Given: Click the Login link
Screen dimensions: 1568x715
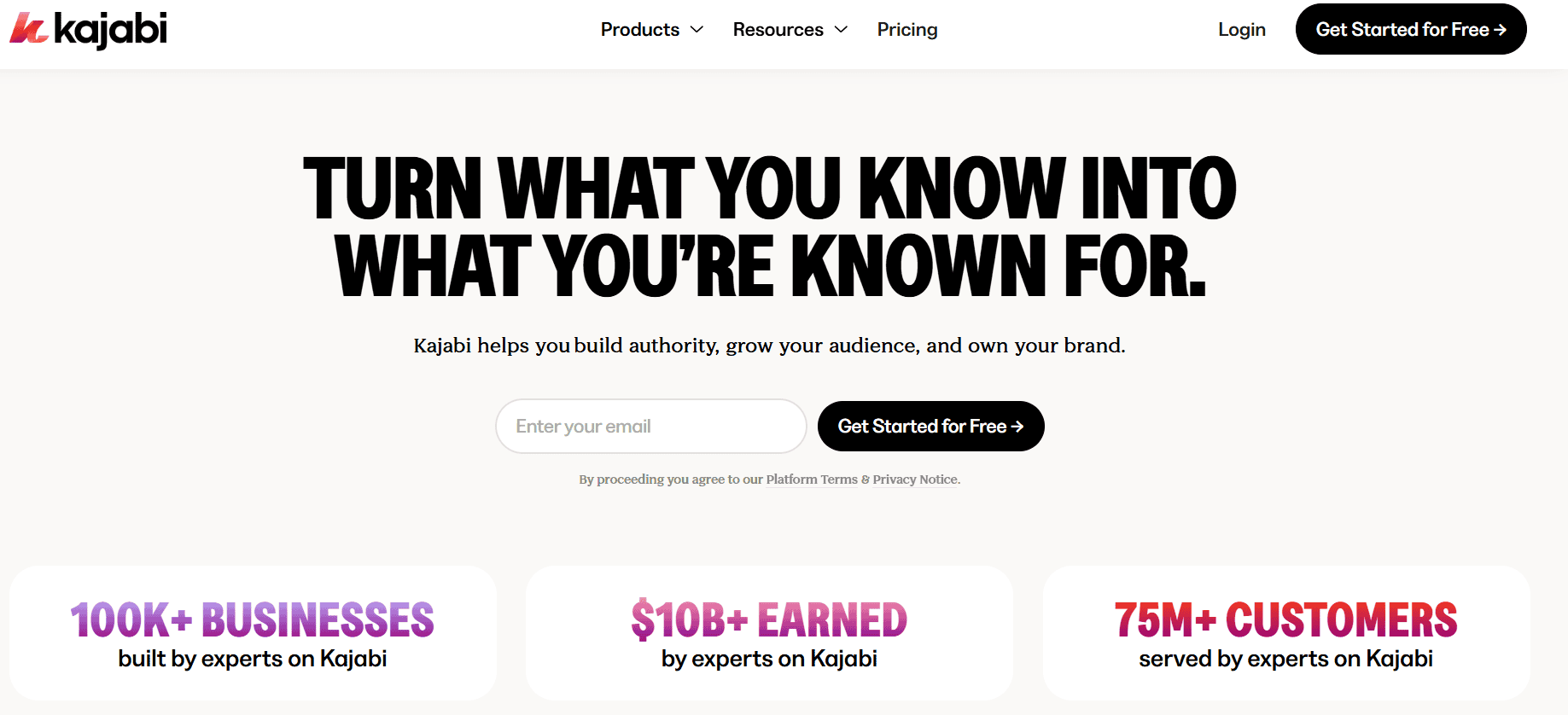Looking at the screenshot, I should coord(1242,30).
